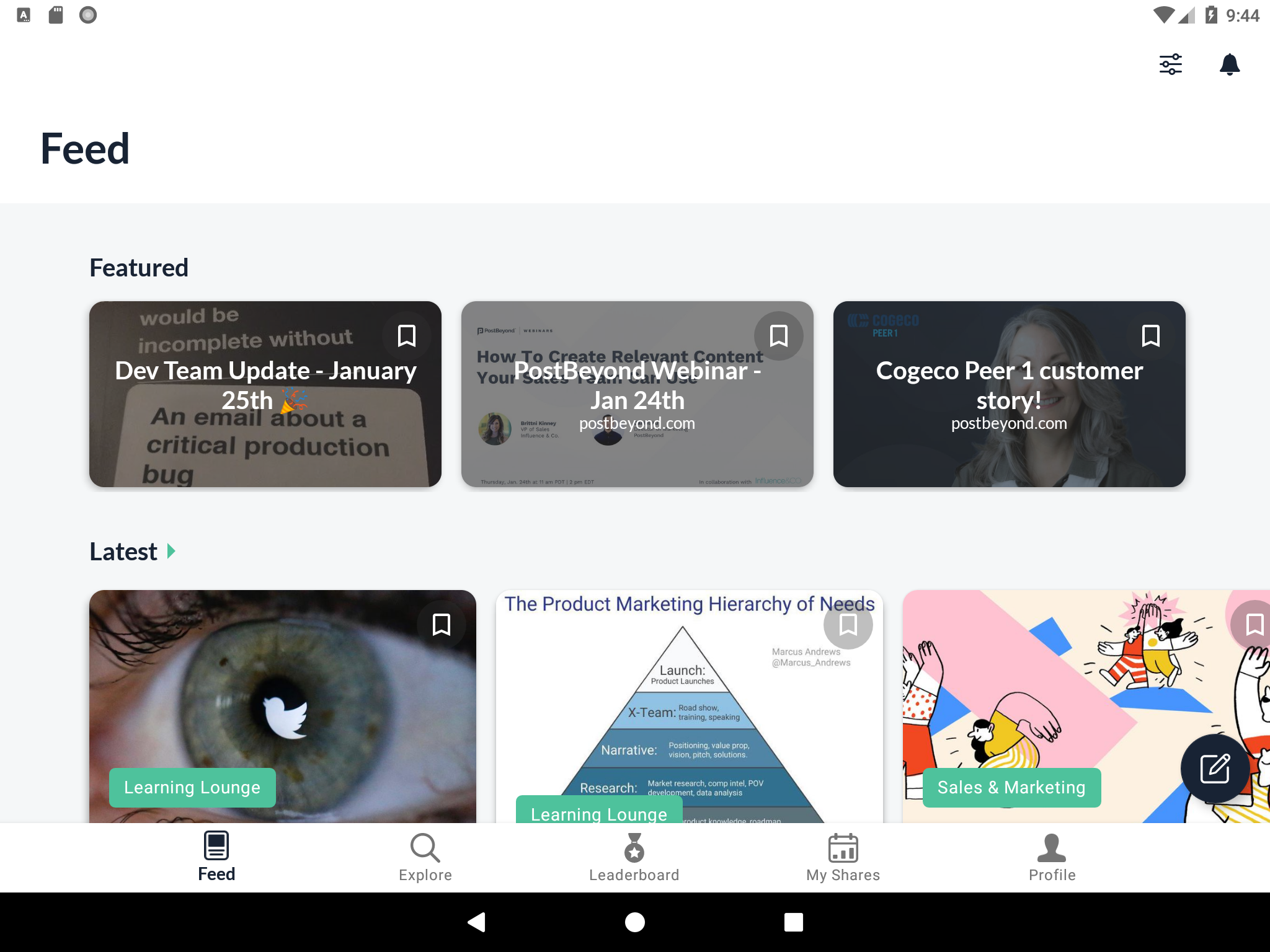Open Learning Lounge tag on eye post
The height and width of the screenshot is (952, 1270).
coord(192,787)
